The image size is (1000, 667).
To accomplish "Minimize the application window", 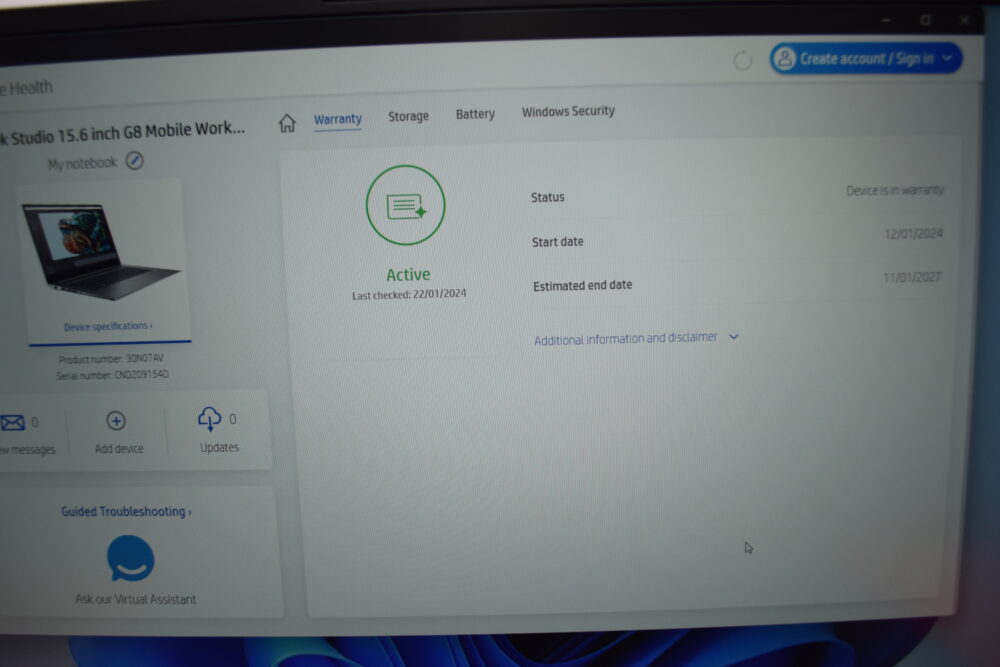I will pos(886,20).
